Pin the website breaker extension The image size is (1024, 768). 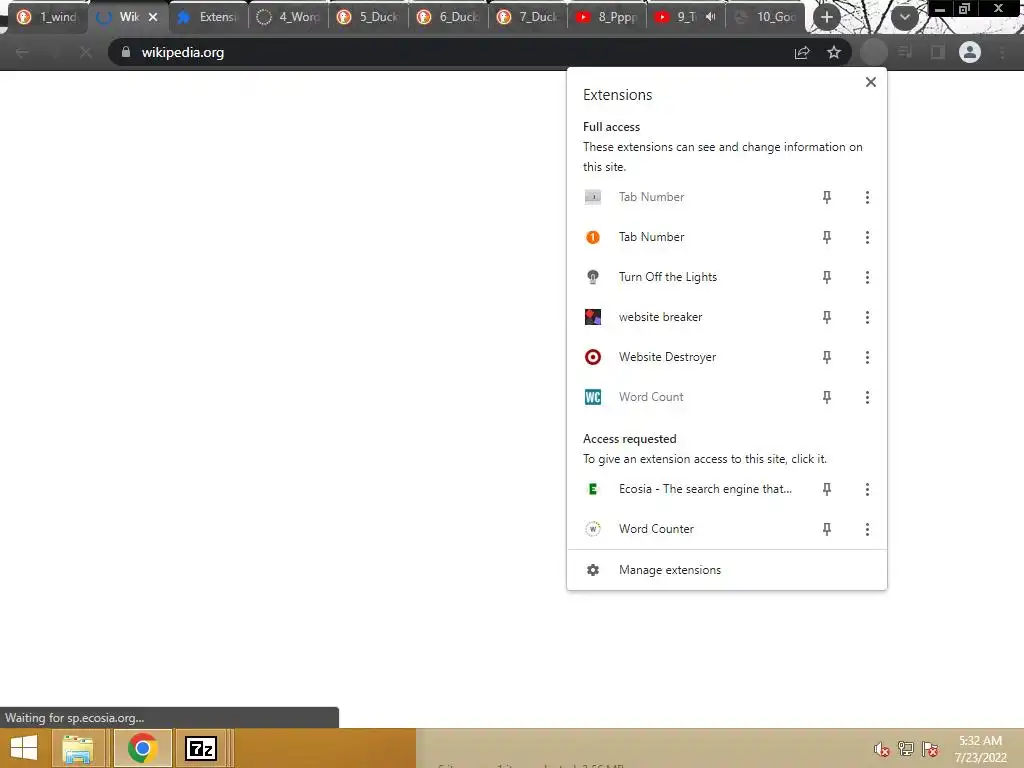(827, 317)
